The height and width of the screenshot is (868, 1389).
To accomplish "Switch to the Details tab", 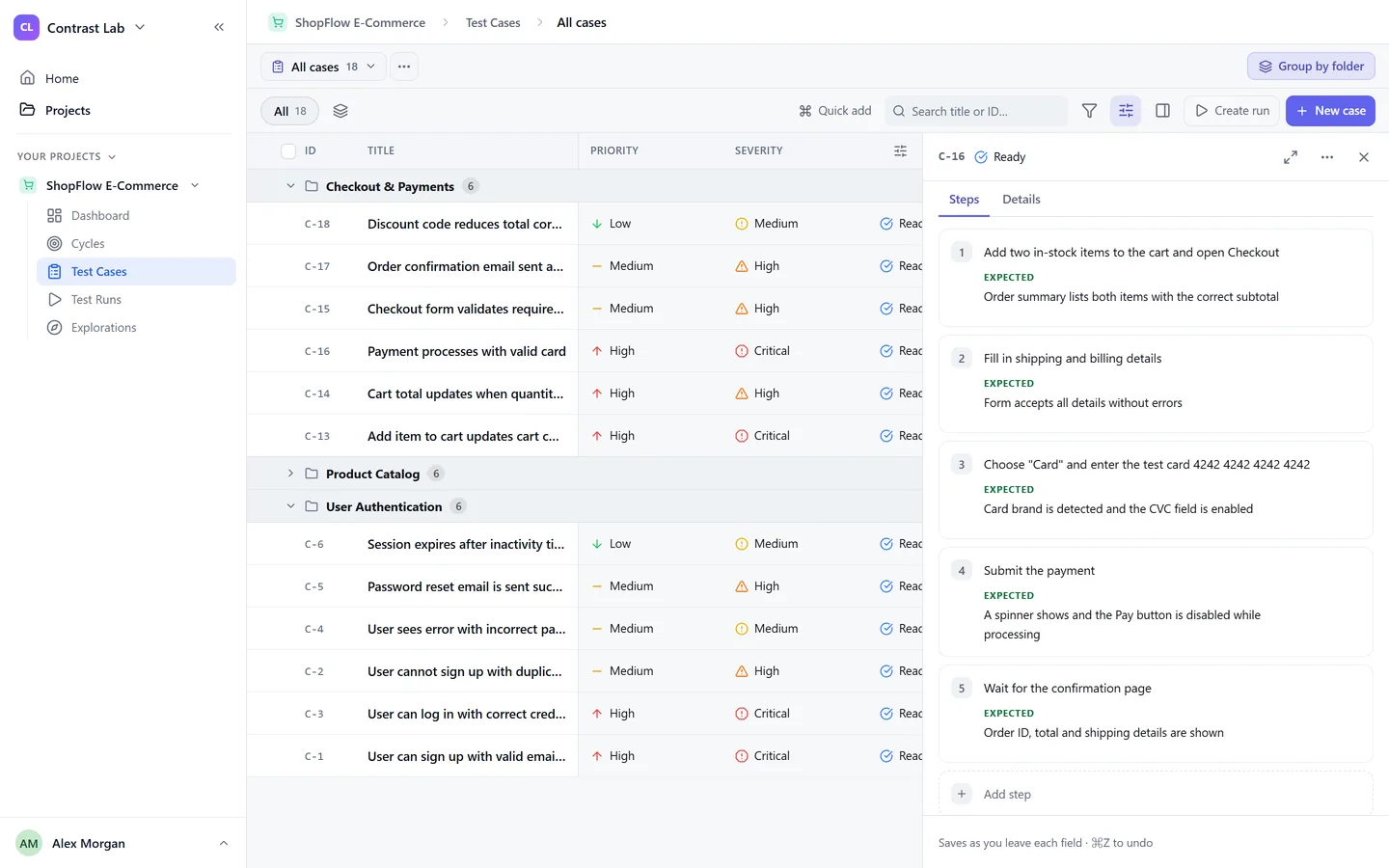I will (x=1021, y=200).
